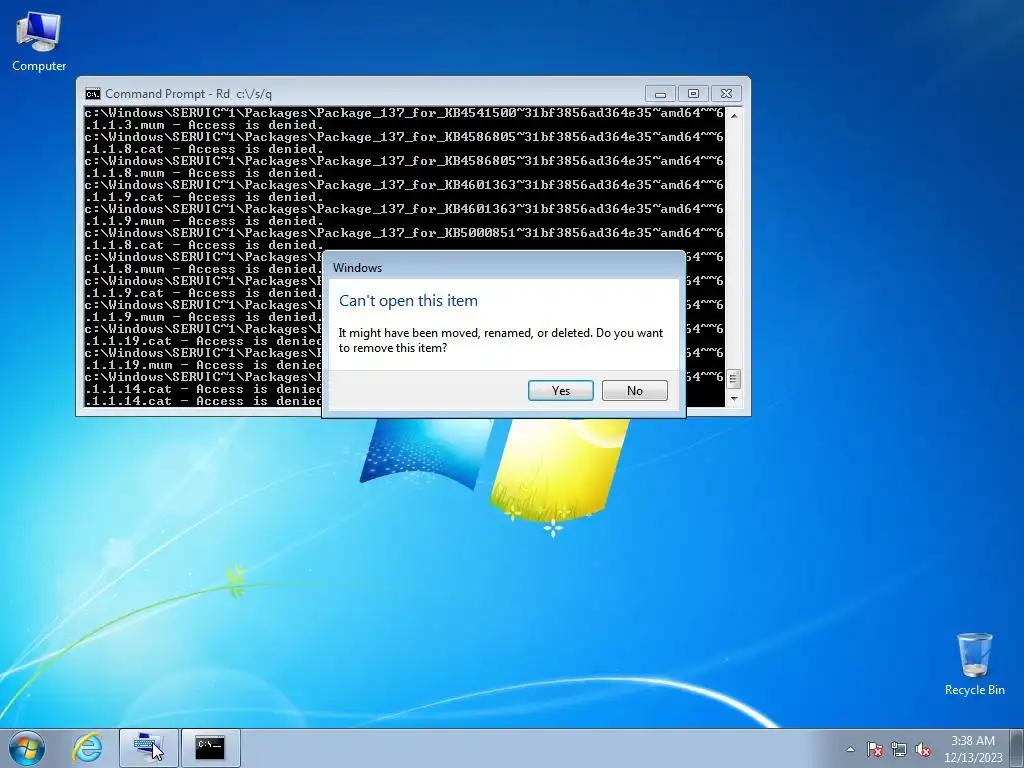This screenshot has width=1024, height=768.
Task: Open Command Prompt system menu icon in title bar
Action: (x=93, y=94)
